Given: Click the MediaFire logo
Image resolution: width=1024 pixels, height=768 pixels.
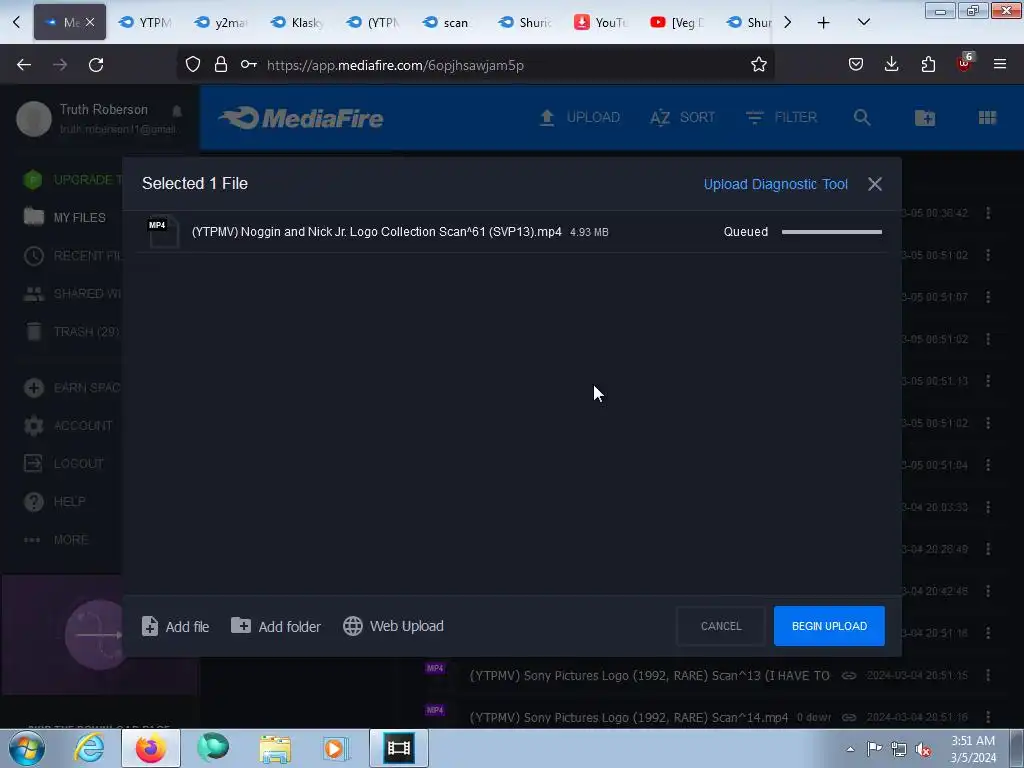Looking at the screenshot, I should point(301,118).
